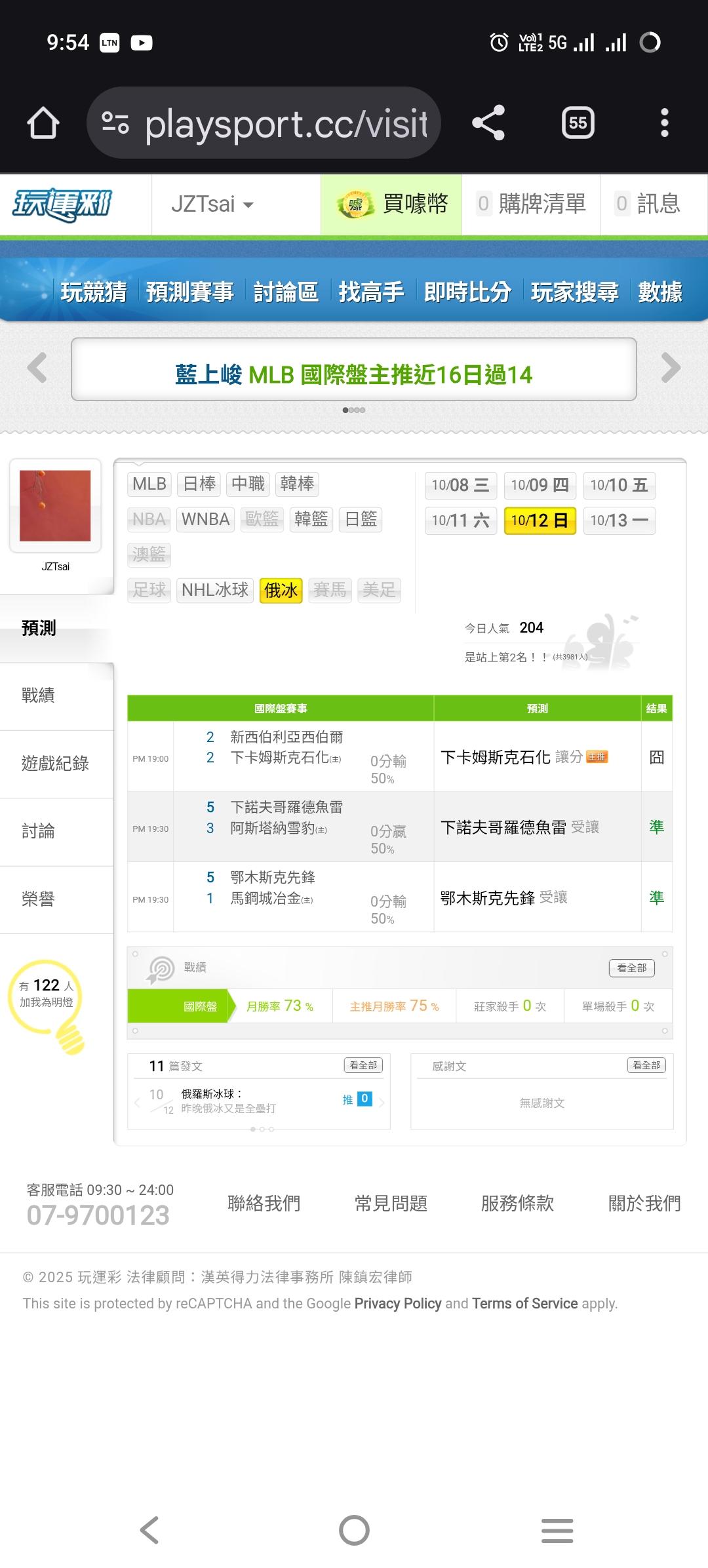Open 預測賽事 in the navigation menu
Viewport: 708px width, 1568px height.
(x=189, y=292)
